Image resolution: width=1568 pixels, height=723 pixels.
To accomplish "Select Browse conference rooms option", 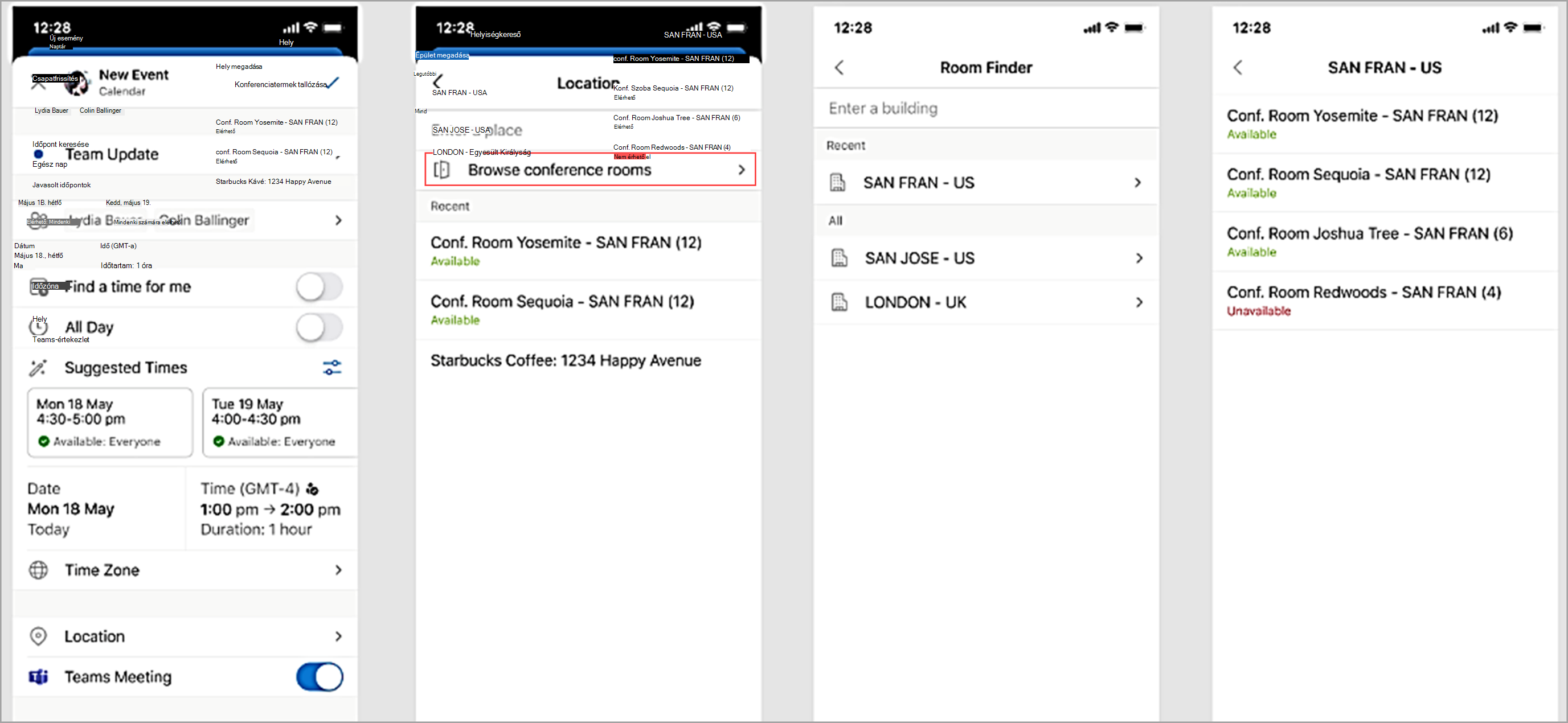I will click(x=587, y=170).
